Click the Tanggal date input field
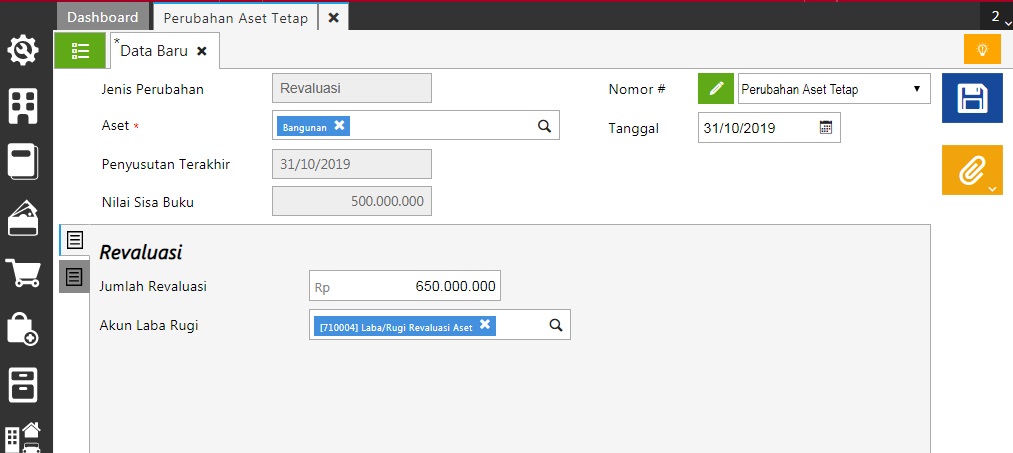The width and height of the screenshot is (1013, 453). 756,128
